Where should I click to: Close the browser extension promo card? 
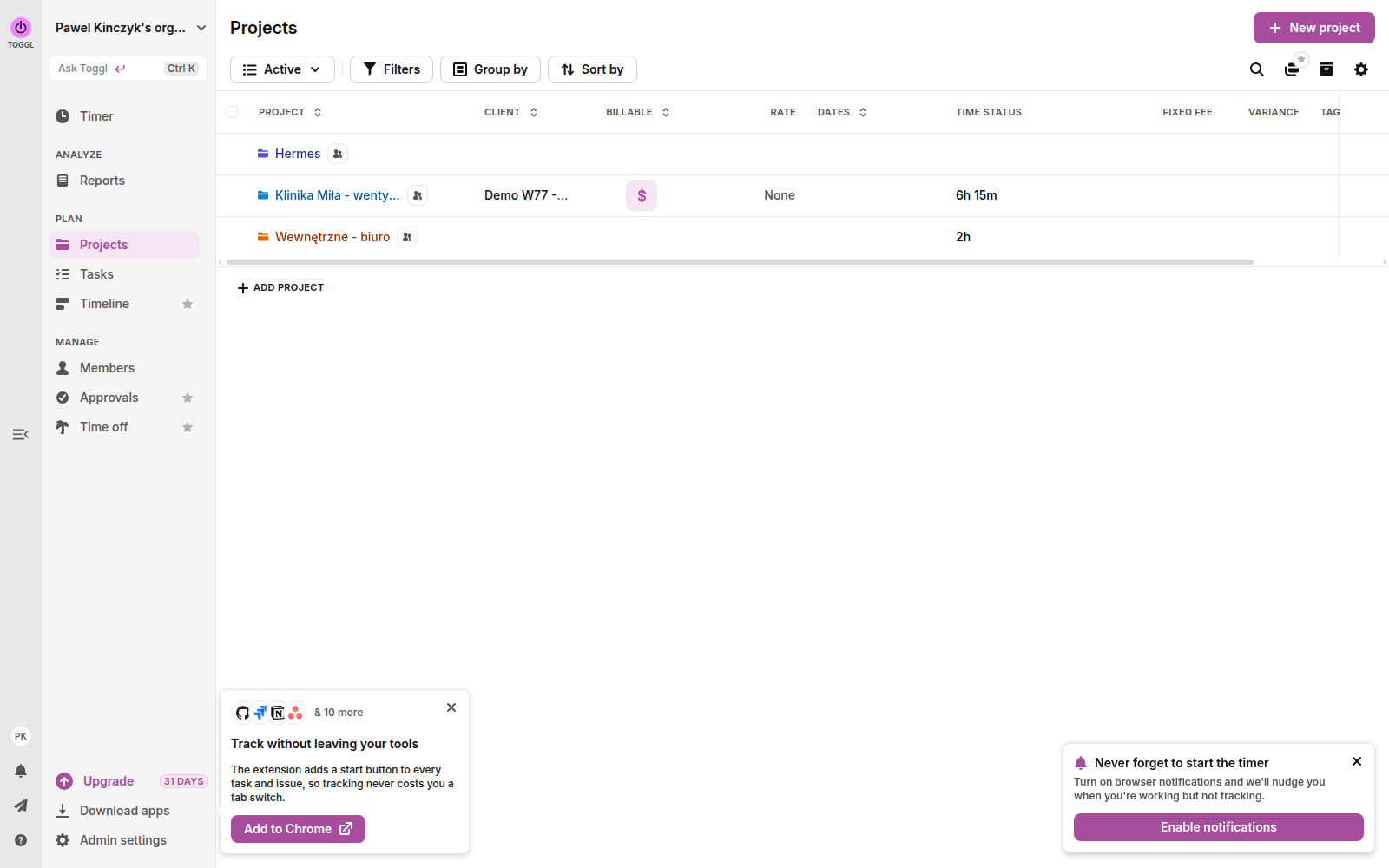click(x=451, y=707)
